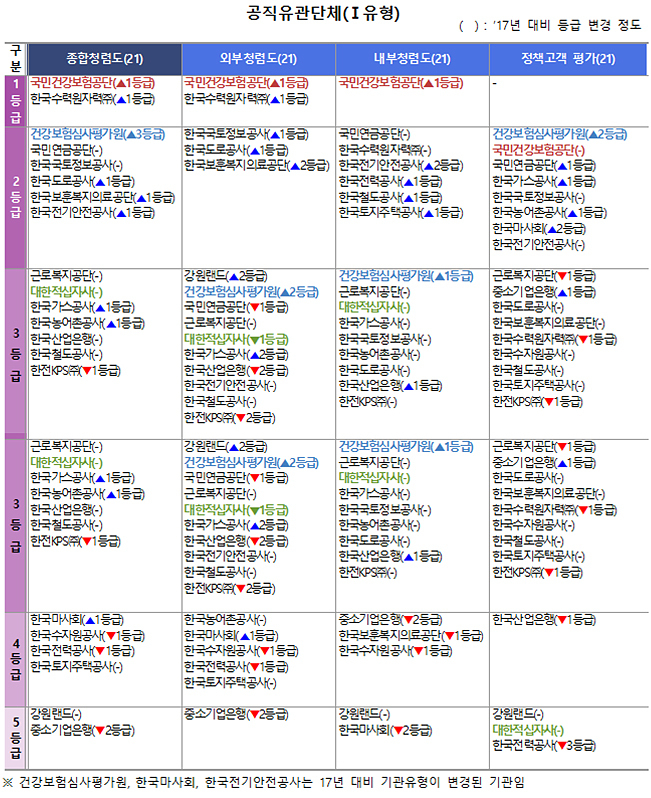Select 국민연금공단(-) in 종합청렴도 2등급
This screenshot has height=798, width=651.
[x=66, y=150]
